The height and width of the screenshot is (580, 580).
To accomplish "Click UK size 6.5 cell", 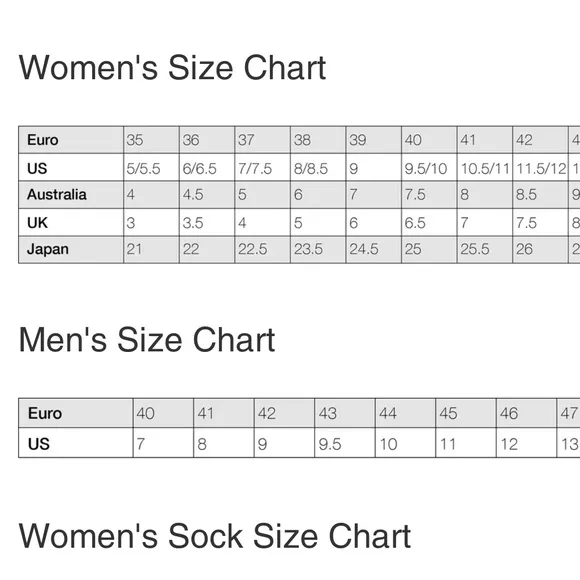I will click(x=429, y=222).
